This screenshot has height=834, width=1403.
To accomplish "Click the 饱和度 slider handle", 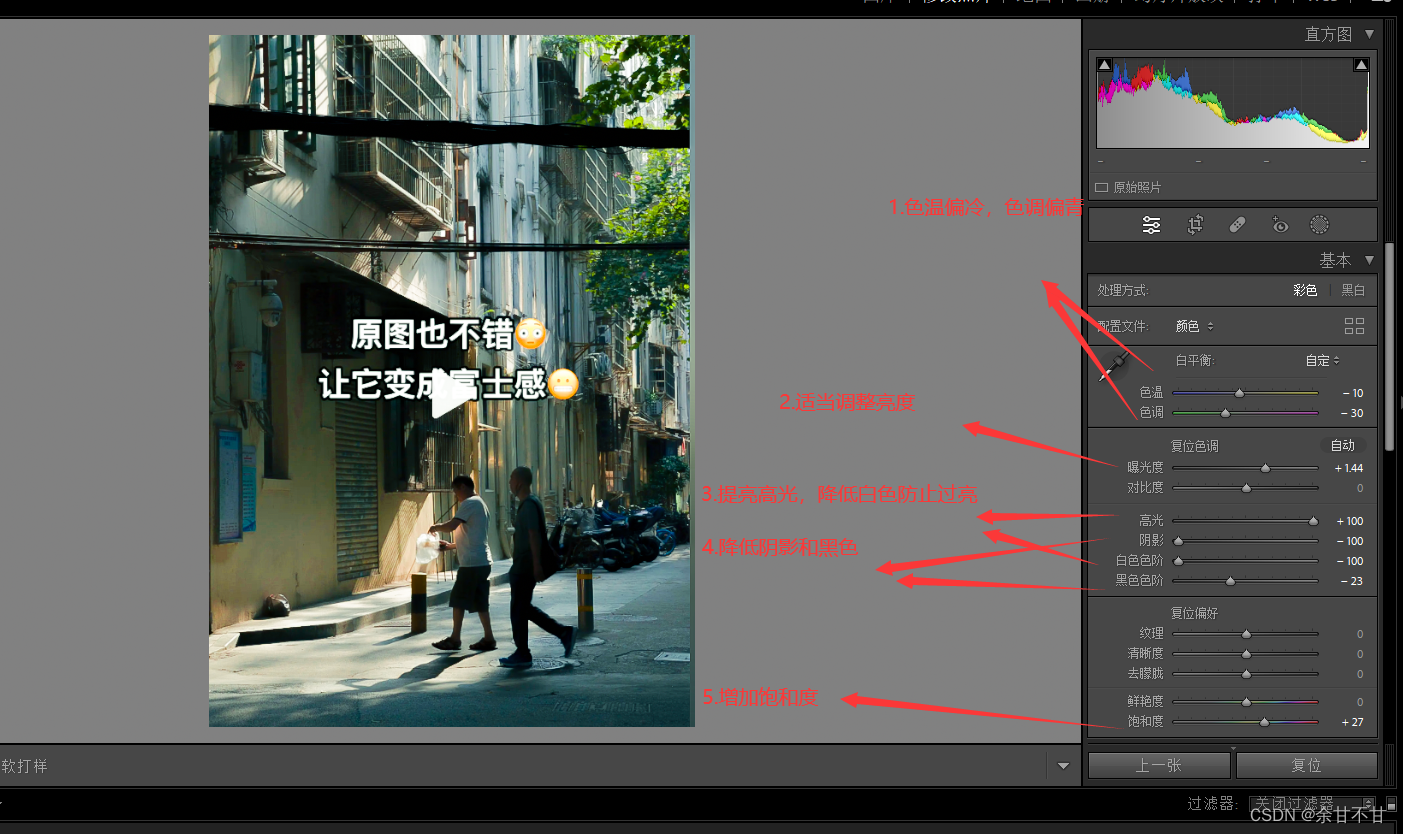I will click(1264, 722).
